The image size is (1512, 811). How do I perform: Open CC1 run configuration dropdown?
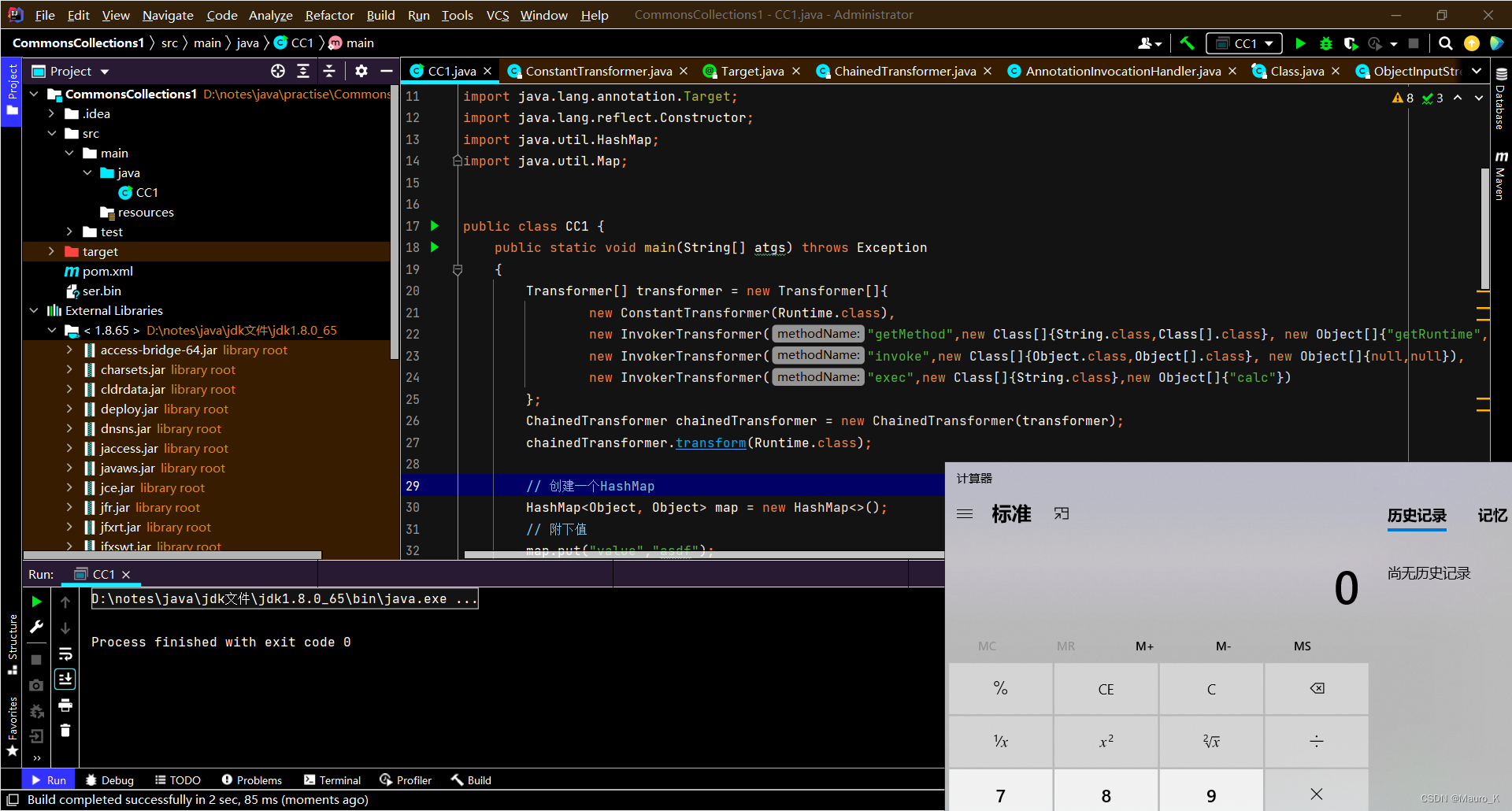click(x=1244, y=43)
